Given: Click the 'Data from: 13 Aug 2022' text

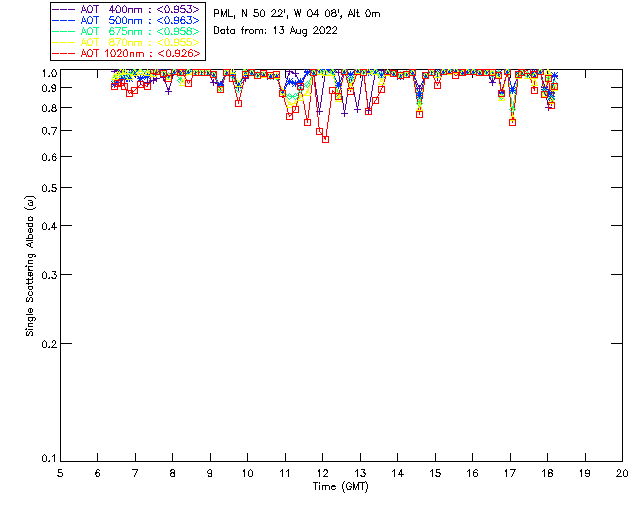Looking at the screenshot, I should tap(276, 31).
